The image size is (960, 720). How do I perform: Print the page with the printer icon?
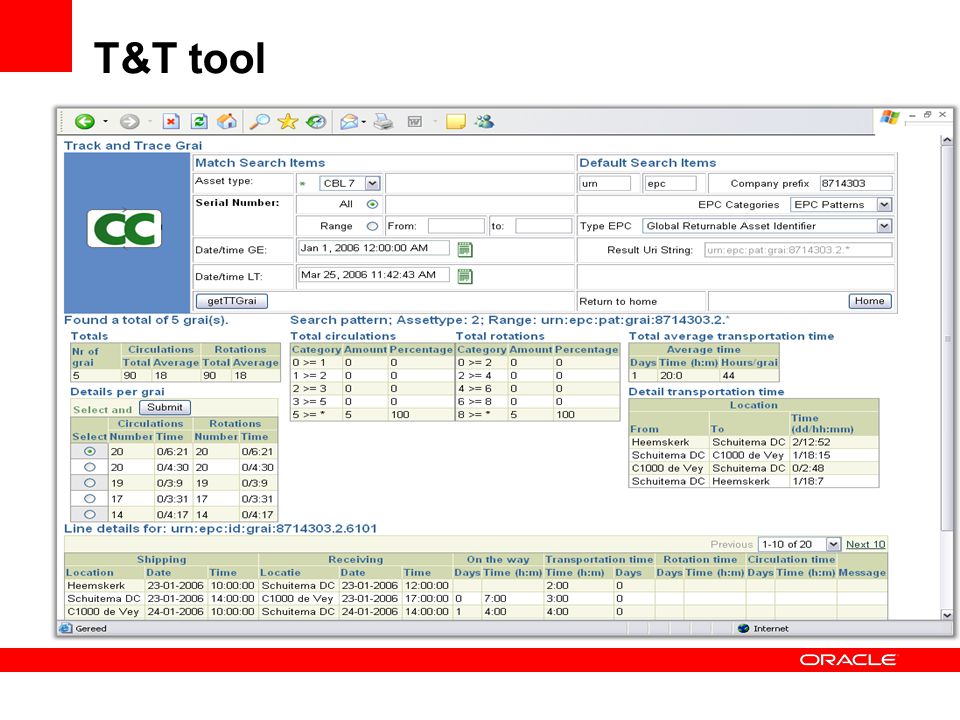pyautogui.click(x=383, y=121)
